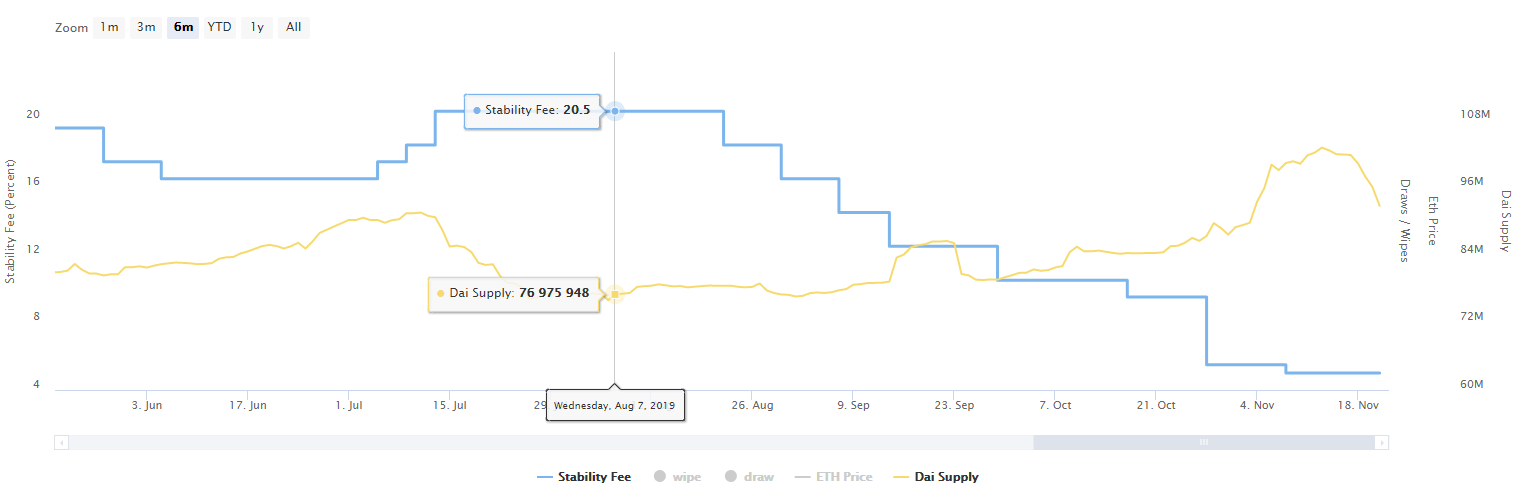Set zoom range to 3m
1527x494 pixels.
146,28
